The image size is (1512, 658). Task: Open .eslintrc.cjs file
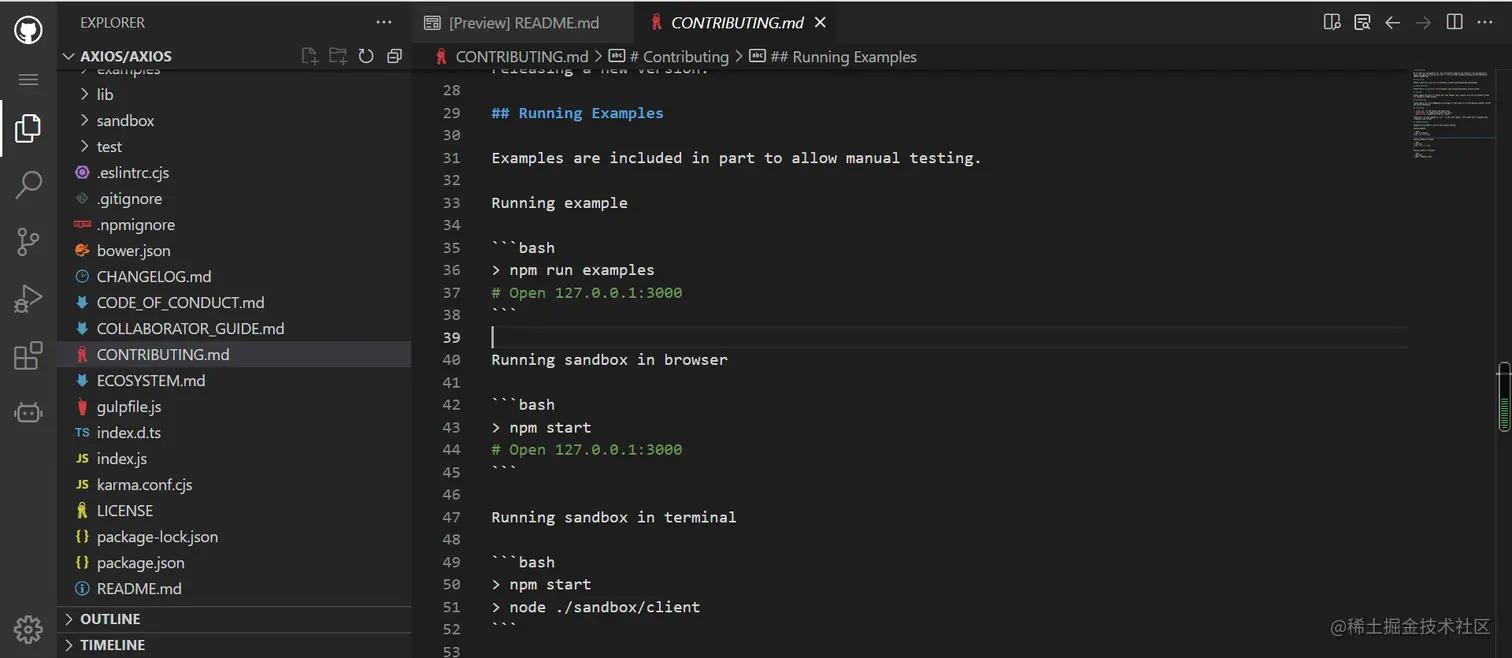click(x=234, y=172)
